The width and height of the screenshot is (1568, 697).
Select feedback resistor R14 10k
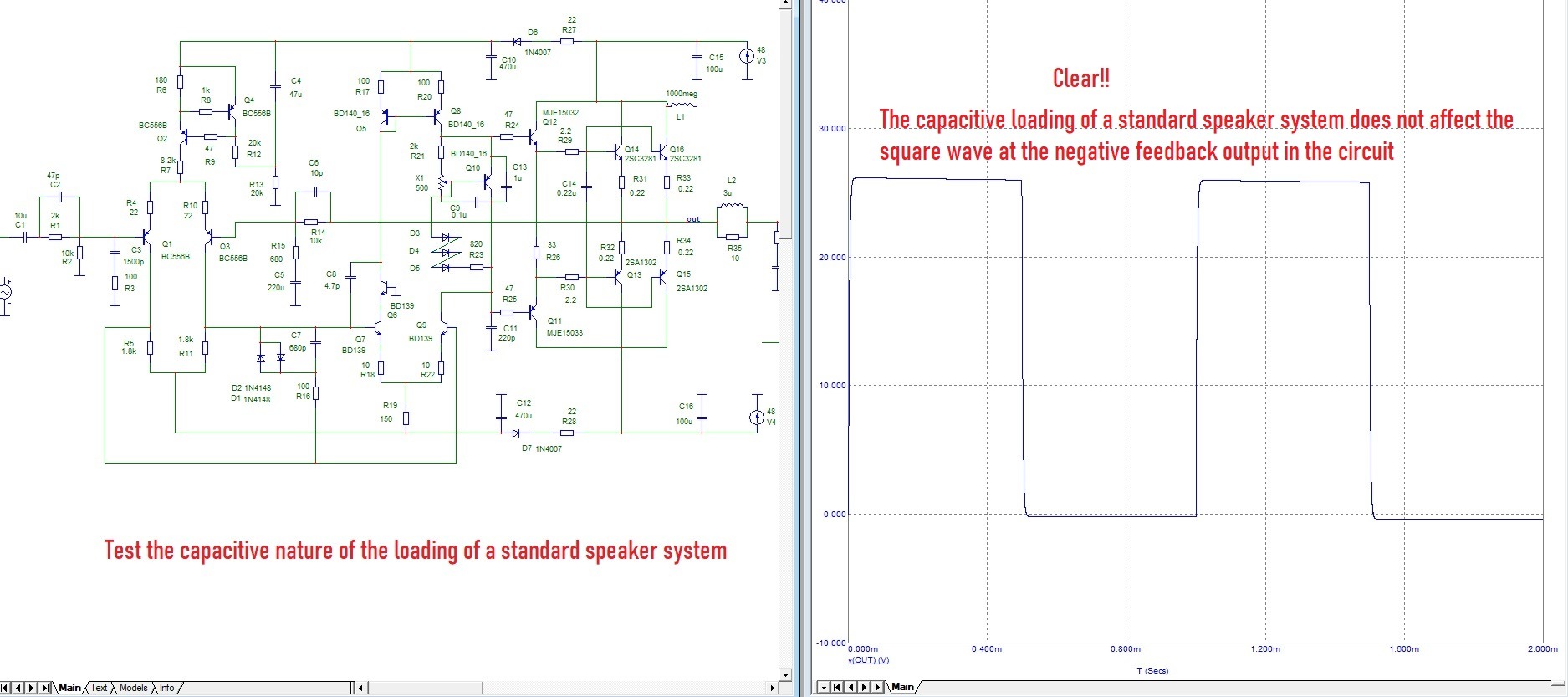coord(310,223)
